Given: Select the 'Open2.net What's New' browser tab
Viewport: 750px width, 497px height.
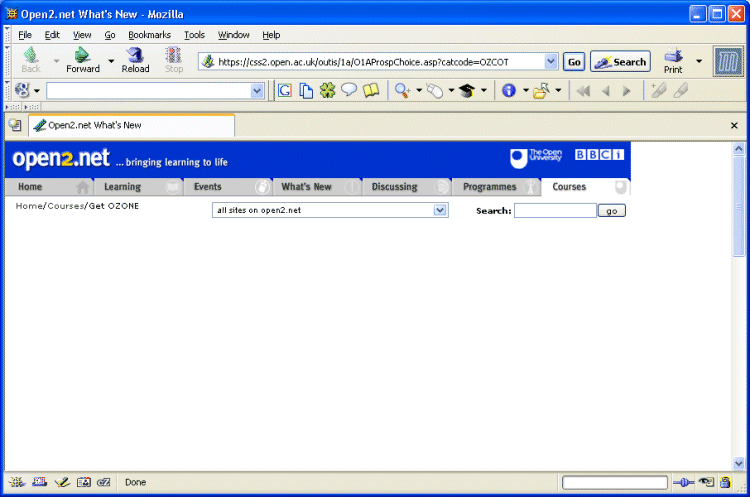Looking at the screenshot, I should pos(132,125).
